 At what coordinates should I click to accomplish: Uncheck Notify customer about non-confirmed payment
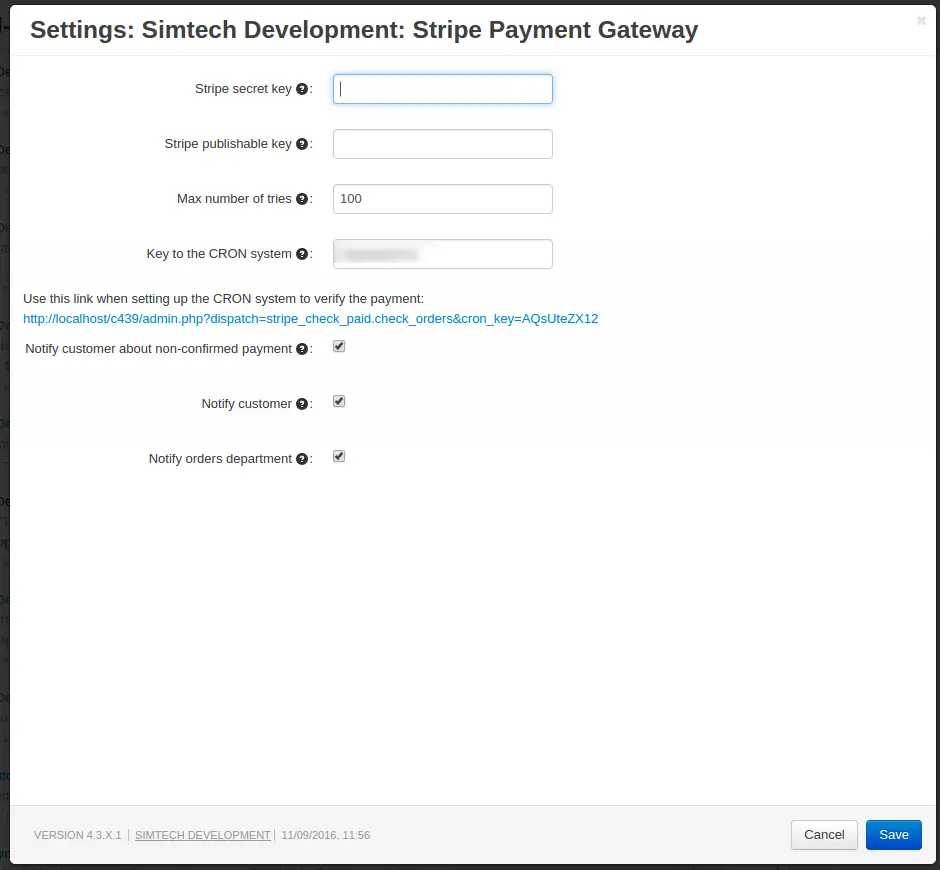(339, 346)
